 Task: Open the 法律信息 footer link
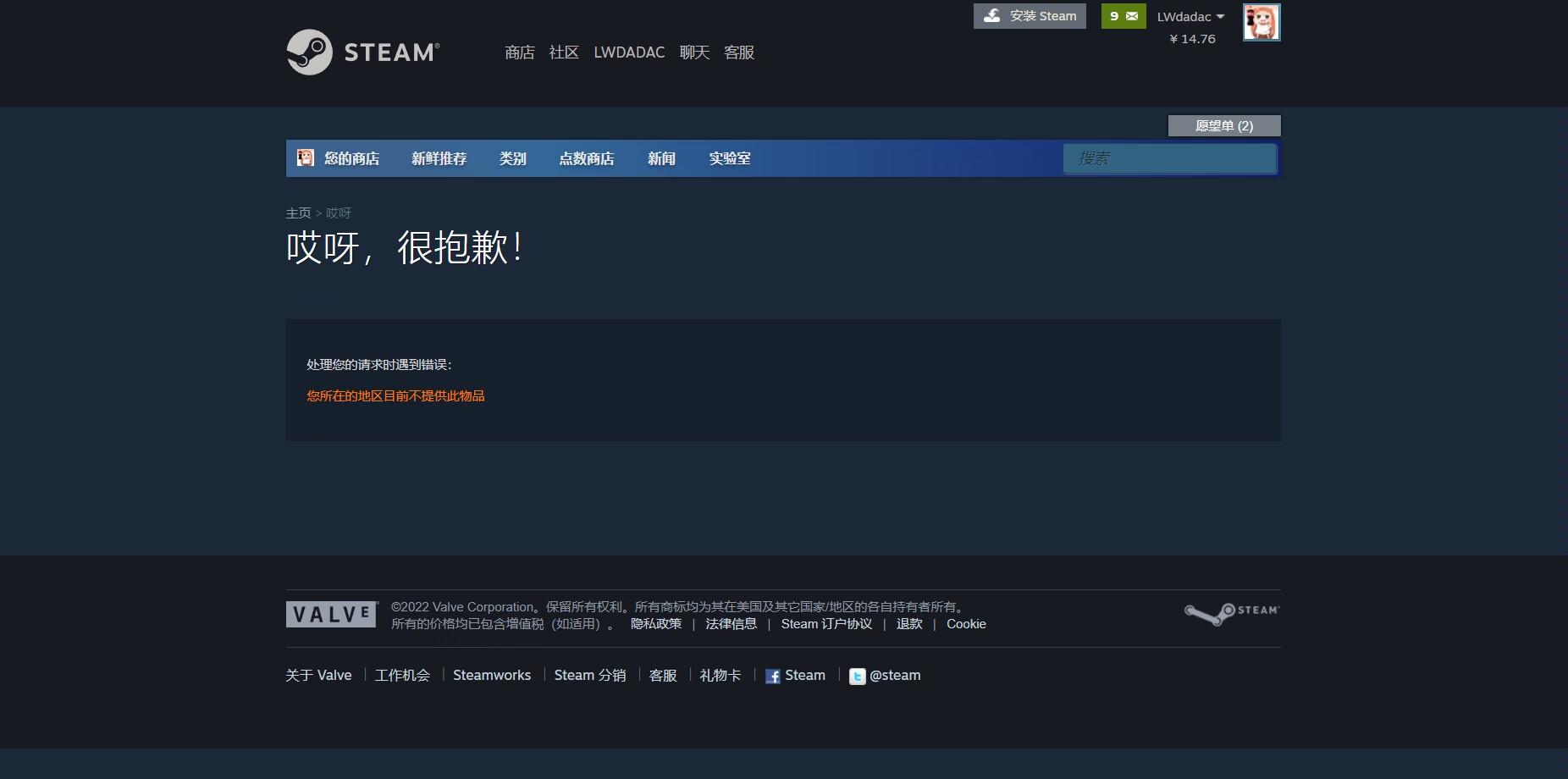(x=732, y=624)
